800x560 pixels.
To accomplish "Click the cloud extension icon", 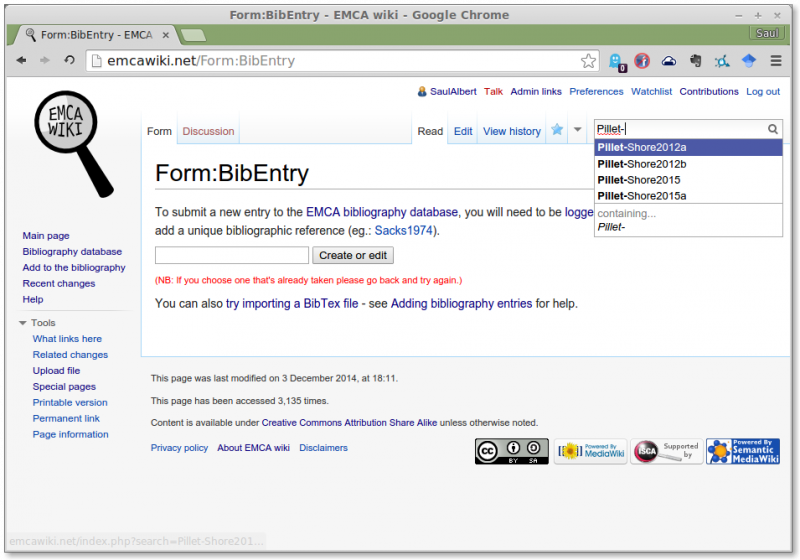I will click(669, 61).
